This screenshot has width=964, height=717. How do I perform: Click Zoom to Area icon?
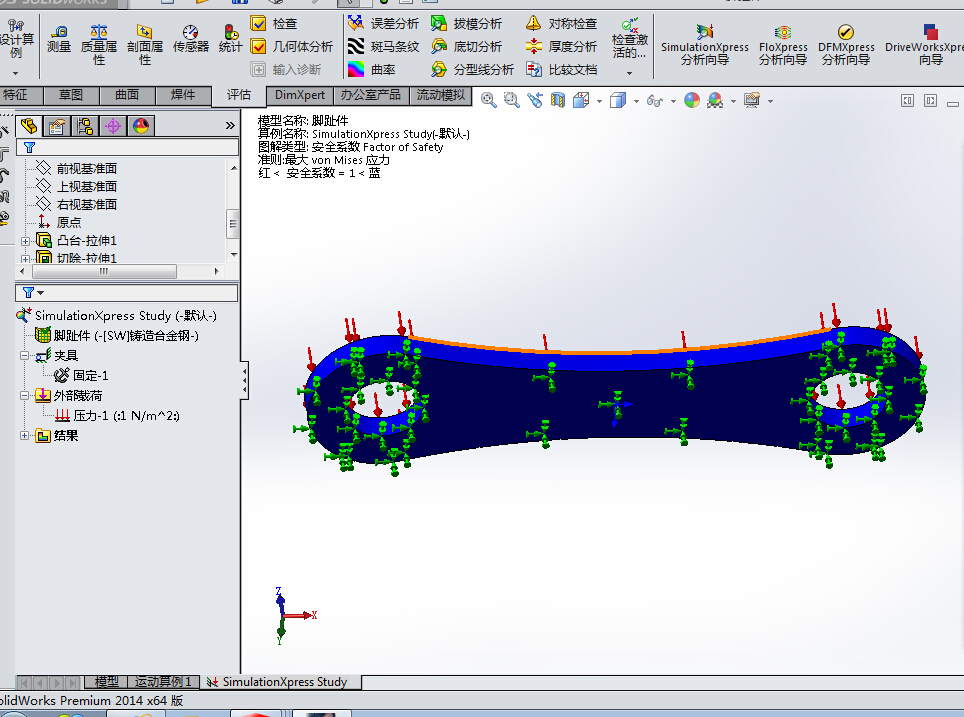pyautogui.click(x=512, y=100)
